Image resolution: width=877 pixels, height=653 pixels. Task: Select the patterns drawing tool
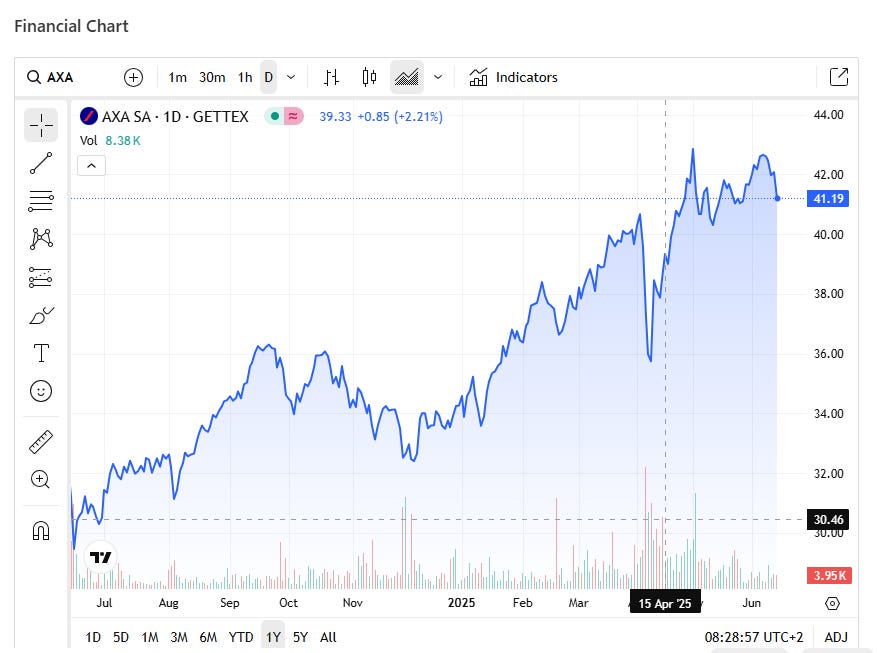pos(41,239)
